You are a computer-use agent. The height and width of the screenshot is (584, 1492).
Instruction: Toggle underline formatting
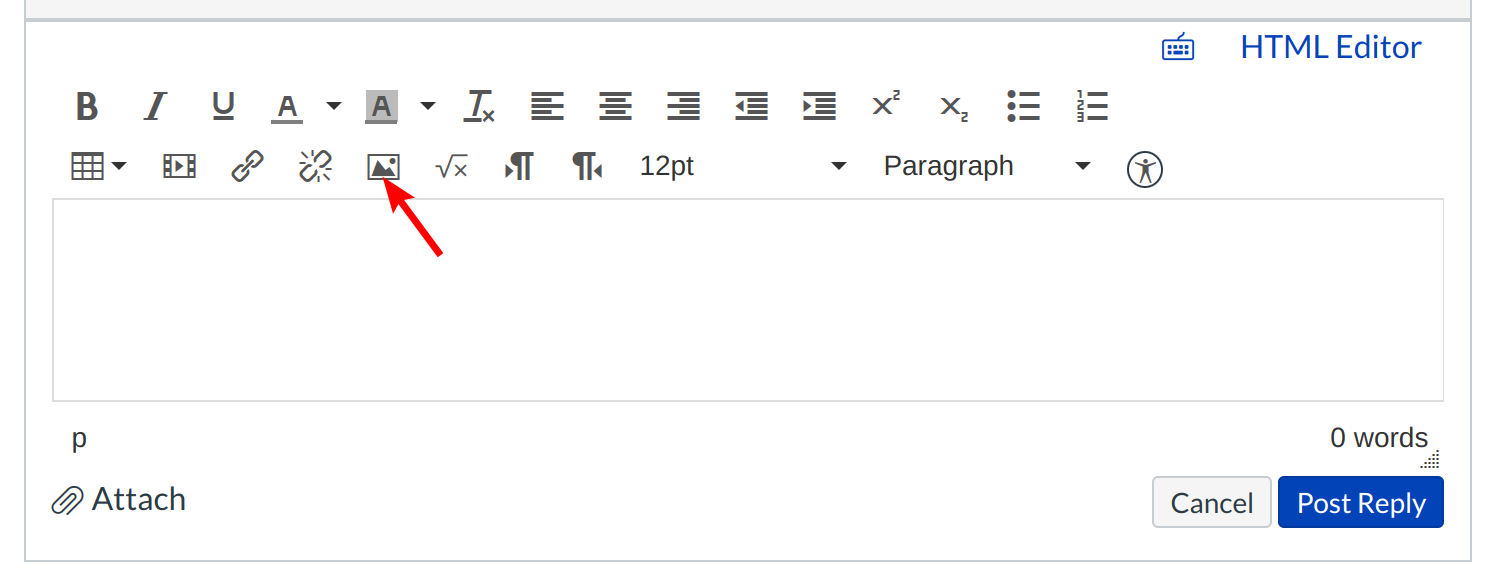[x=223, y=106]
